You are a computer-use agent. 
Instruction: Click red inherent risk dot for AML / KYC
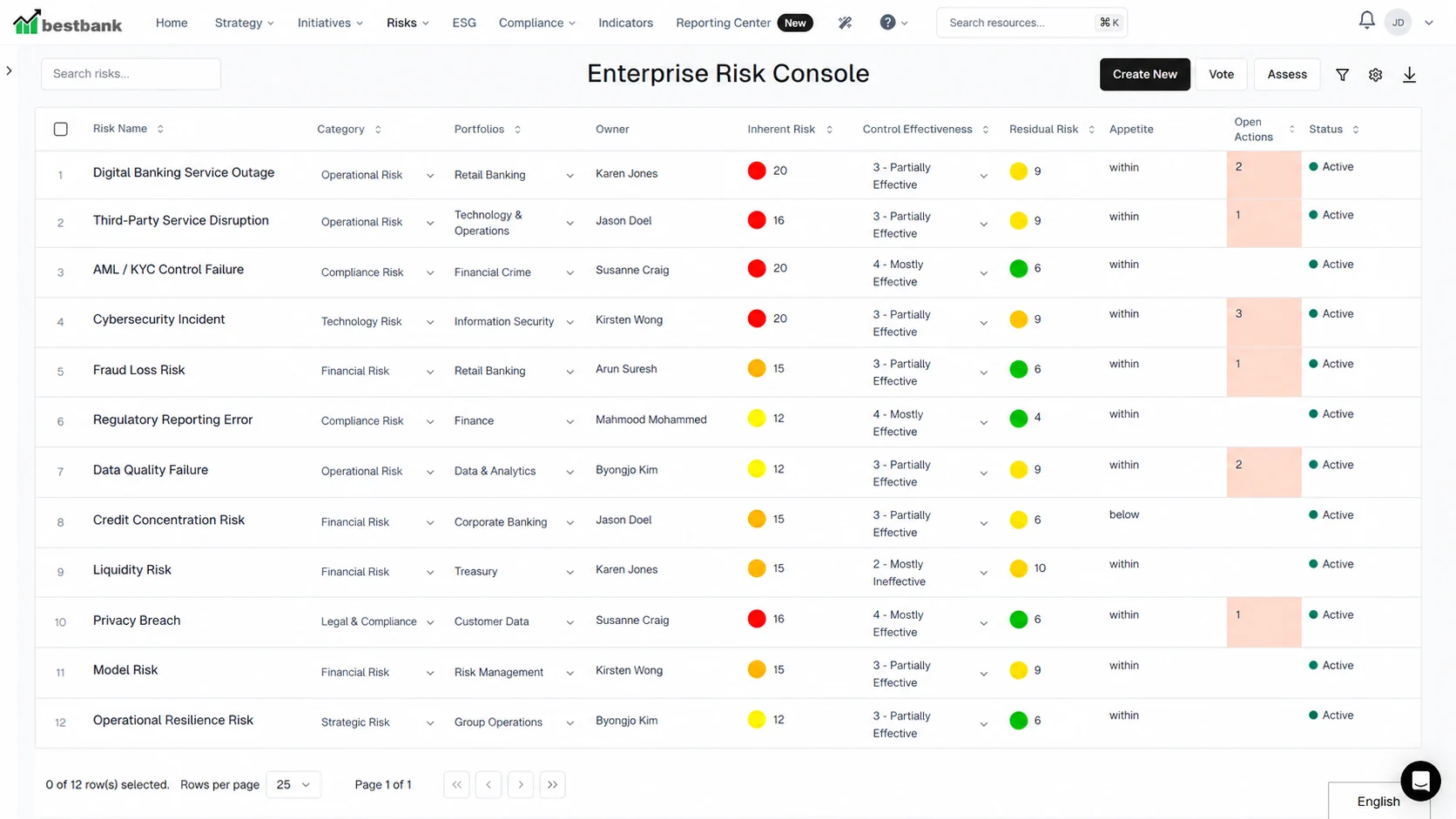pyautogui.click(x=757, y=269)
